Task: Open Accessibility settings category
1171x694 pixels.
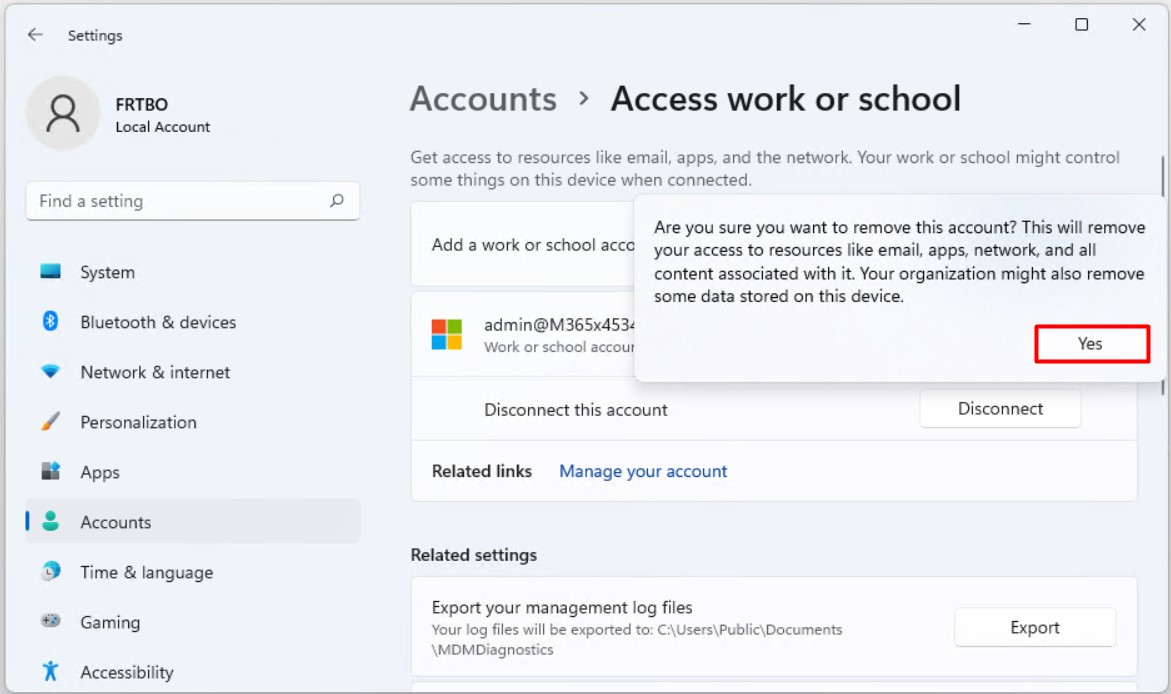Action: click(x=193, y=672)
